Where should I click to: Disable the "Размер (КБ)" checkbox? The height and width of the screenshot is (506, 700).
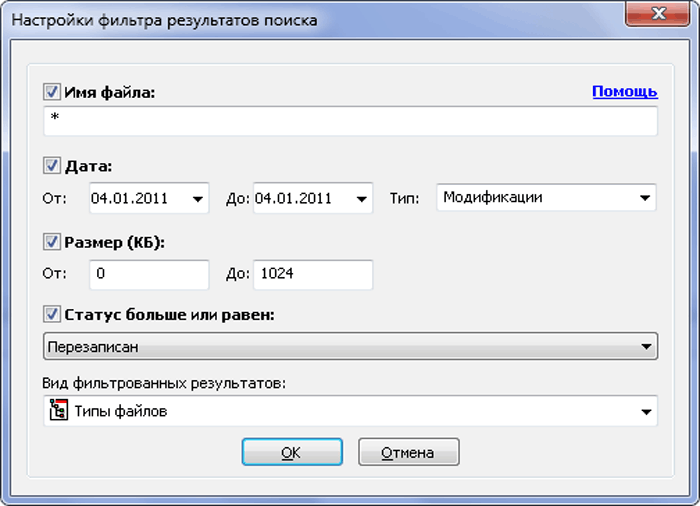tap(52, 241)
